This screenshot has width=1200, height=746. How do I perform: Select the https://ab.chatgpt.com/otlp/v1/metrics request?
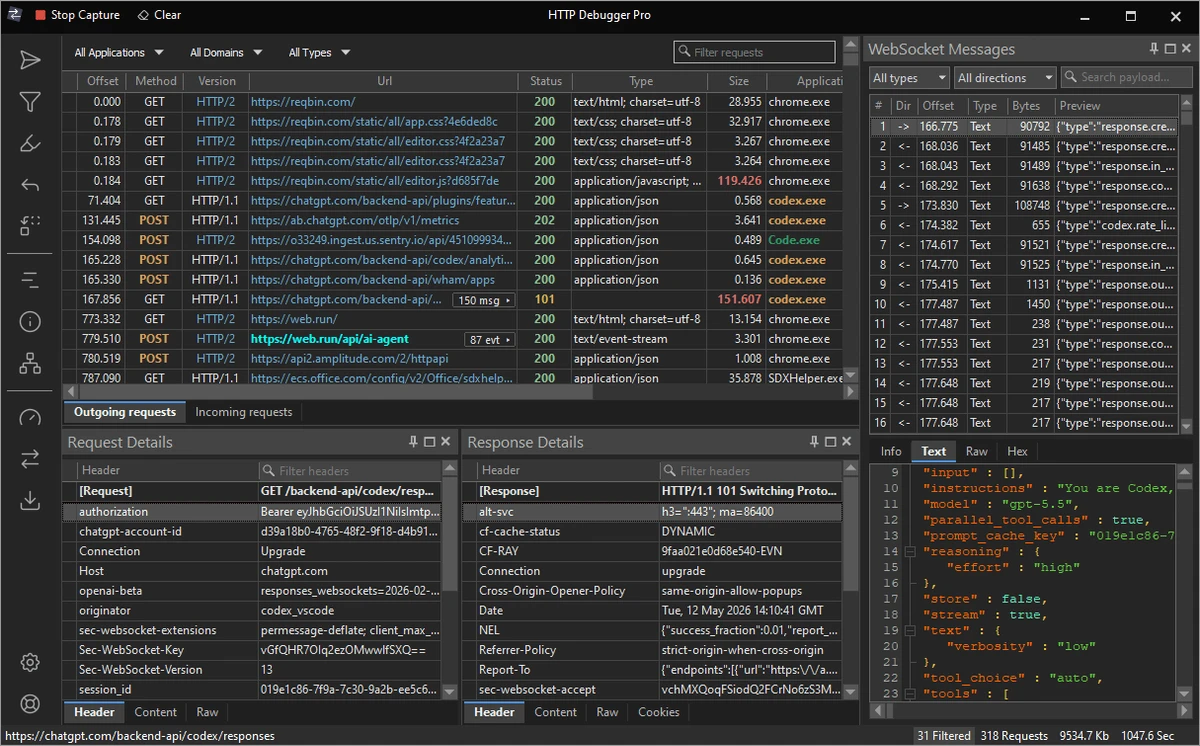[x=354, y=221]
